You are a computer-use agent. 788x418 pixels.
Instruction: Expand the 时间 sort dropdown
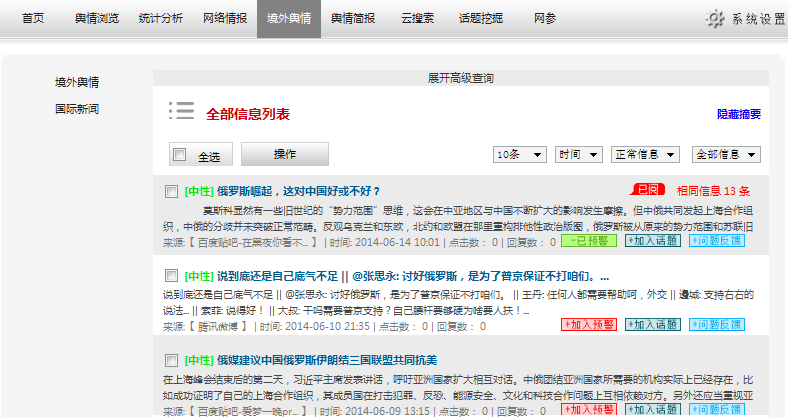coord(578,155)
